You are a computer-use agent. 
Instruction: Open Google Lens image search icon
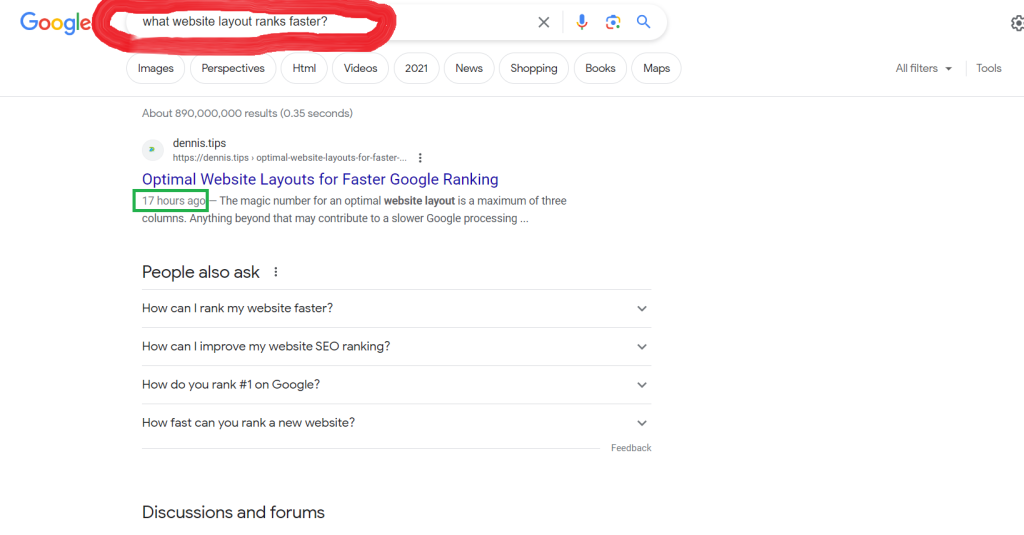tap(613, 22)
